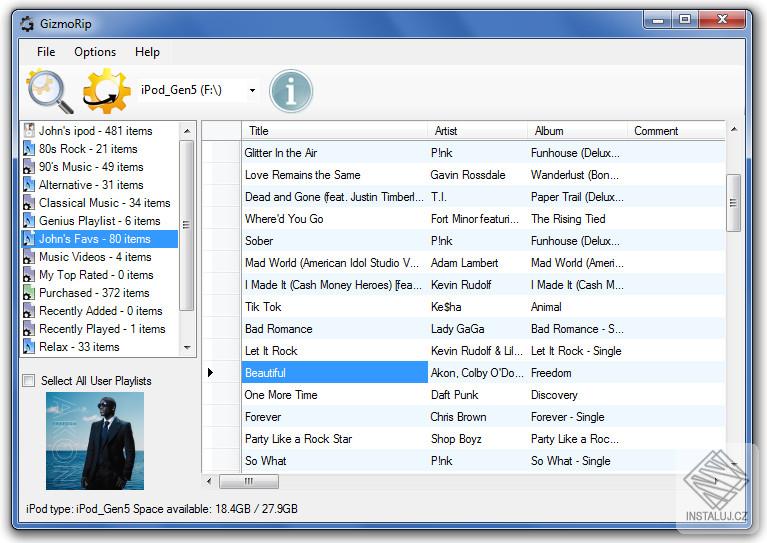This screenshot has width=767, height=543.
Task: Close the GizmoRip window
Action: tap(722, 20)
